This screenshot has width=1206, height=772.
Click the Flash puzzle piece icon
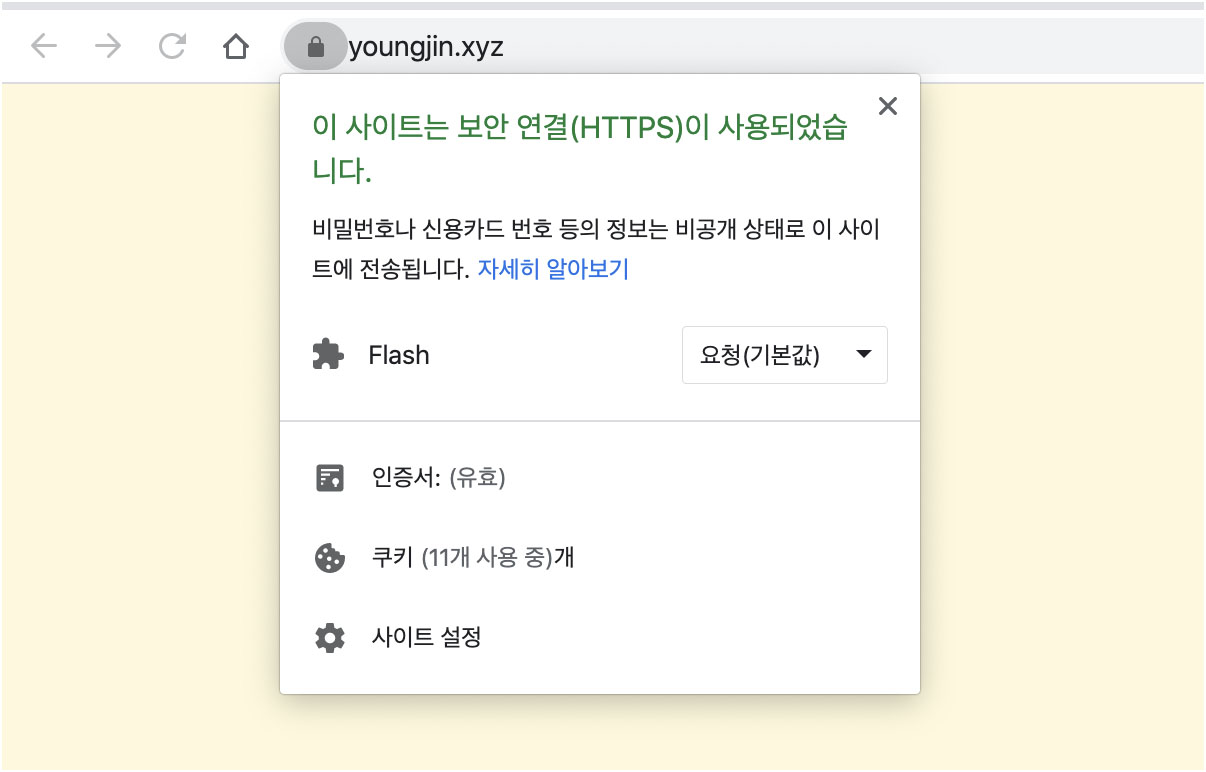(x=328, y=355)
